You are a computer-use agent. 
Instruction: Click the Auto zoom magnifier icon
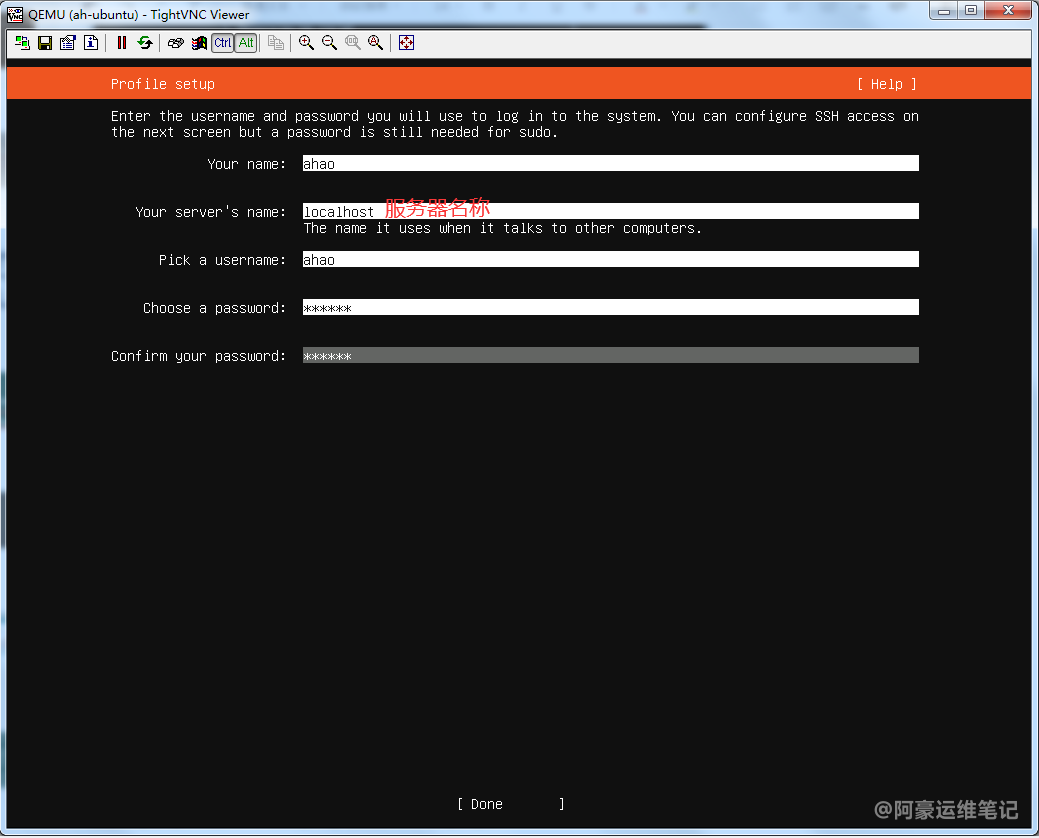coord(376,43)
